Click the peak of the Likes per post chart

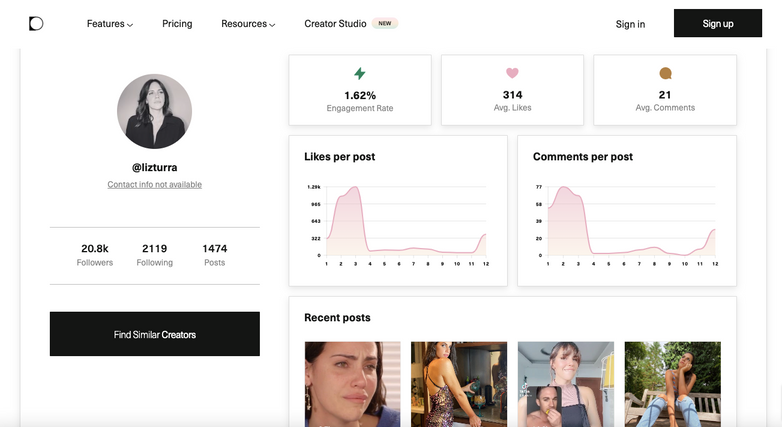[352, 188]
